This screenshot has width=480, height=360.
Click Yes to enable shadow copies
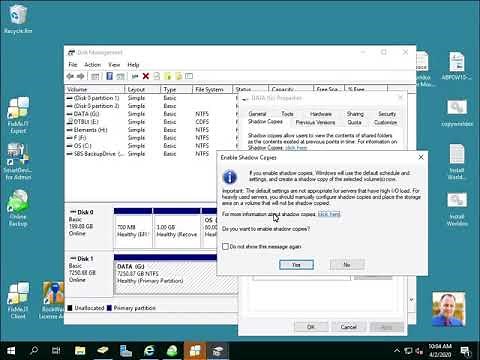pyautogui.click(x=296, y=265)
